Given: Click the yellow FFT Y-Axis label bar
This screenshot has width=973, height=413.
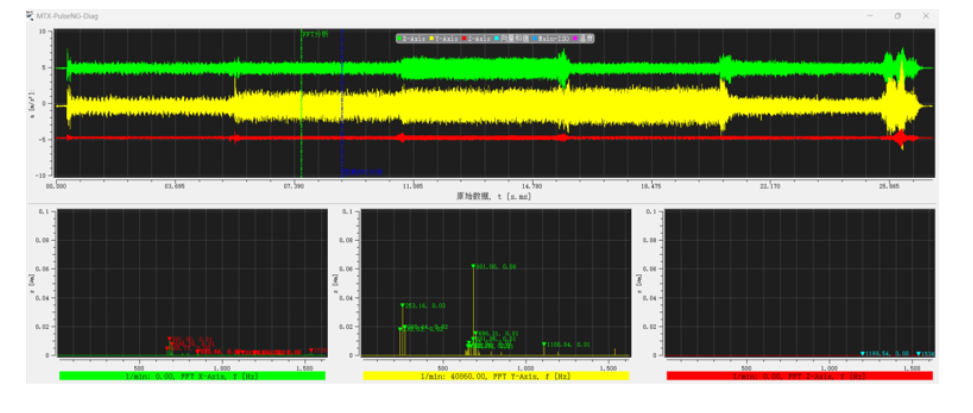Looking at the screenshot, I should click(496, 376).
